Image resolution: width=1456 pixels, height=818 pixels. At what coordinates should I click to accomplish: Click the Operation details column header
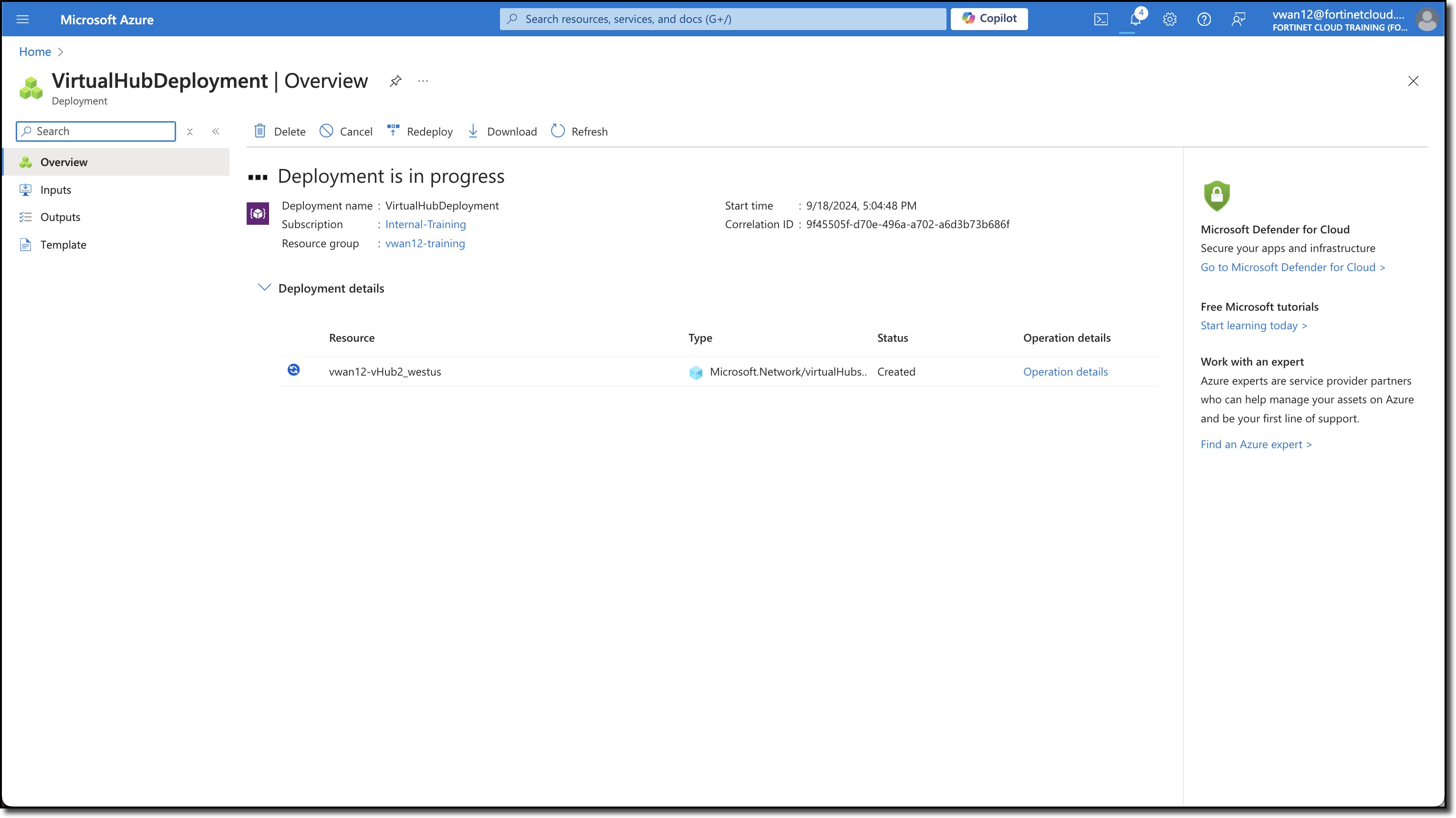(x=1067, y=338)
